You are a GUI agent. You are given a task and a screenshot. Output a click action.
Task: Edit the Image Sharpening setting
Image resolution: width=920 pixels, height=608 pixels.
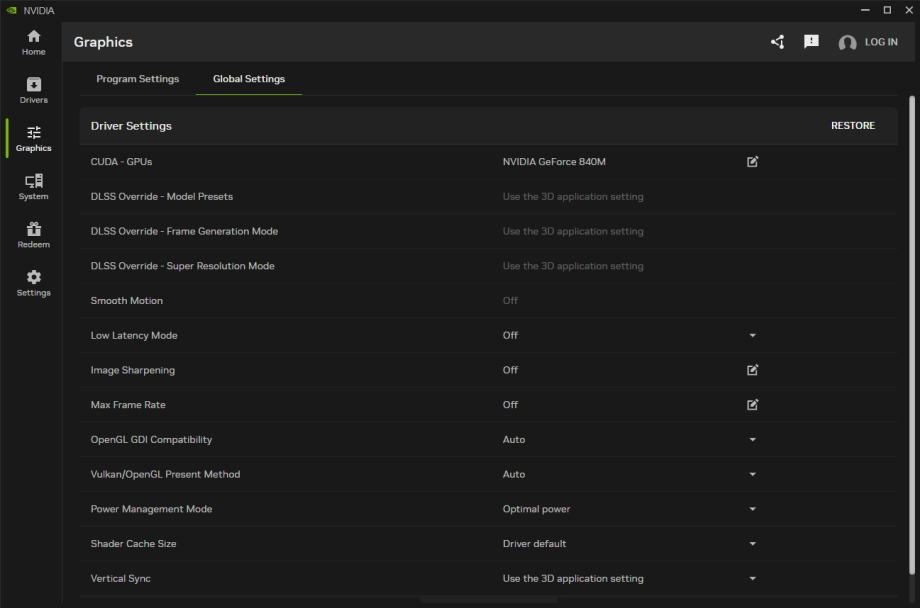click(x=753, y=370)
